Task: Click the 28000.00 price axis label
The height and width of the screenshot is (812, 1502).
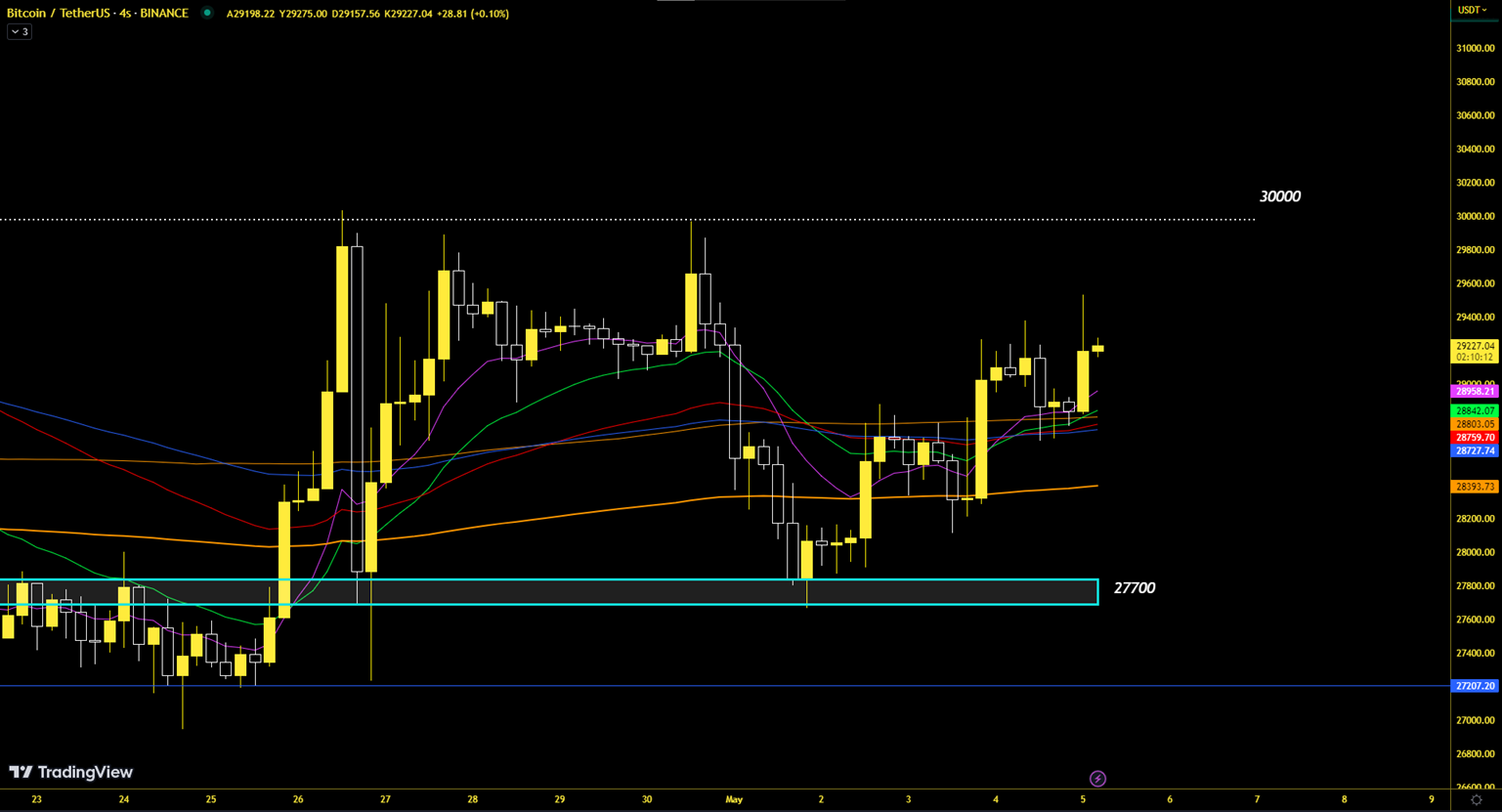Action: tap(1475, 552)
